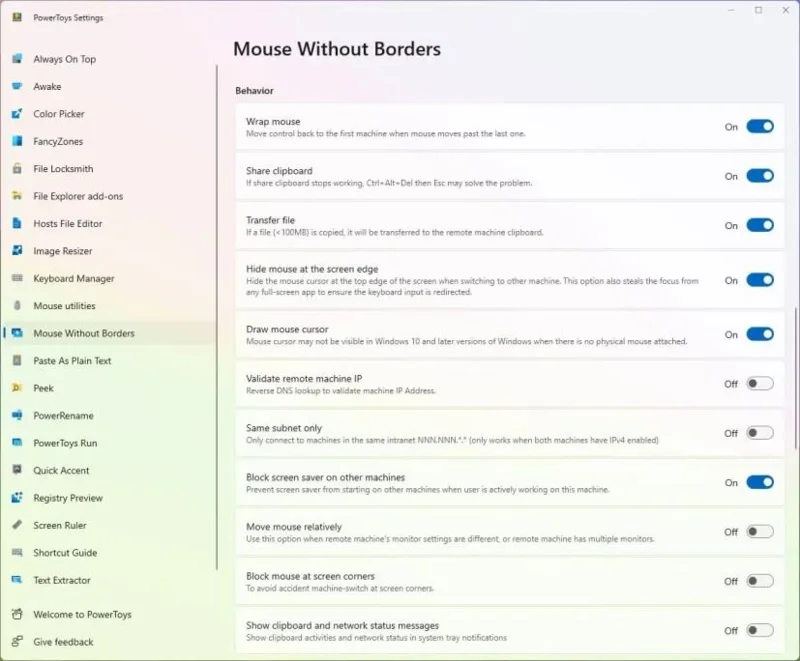The image size is (800, 661).
Task: Switch off Hide mouse at the screen edge
Action: click(760, 280)
